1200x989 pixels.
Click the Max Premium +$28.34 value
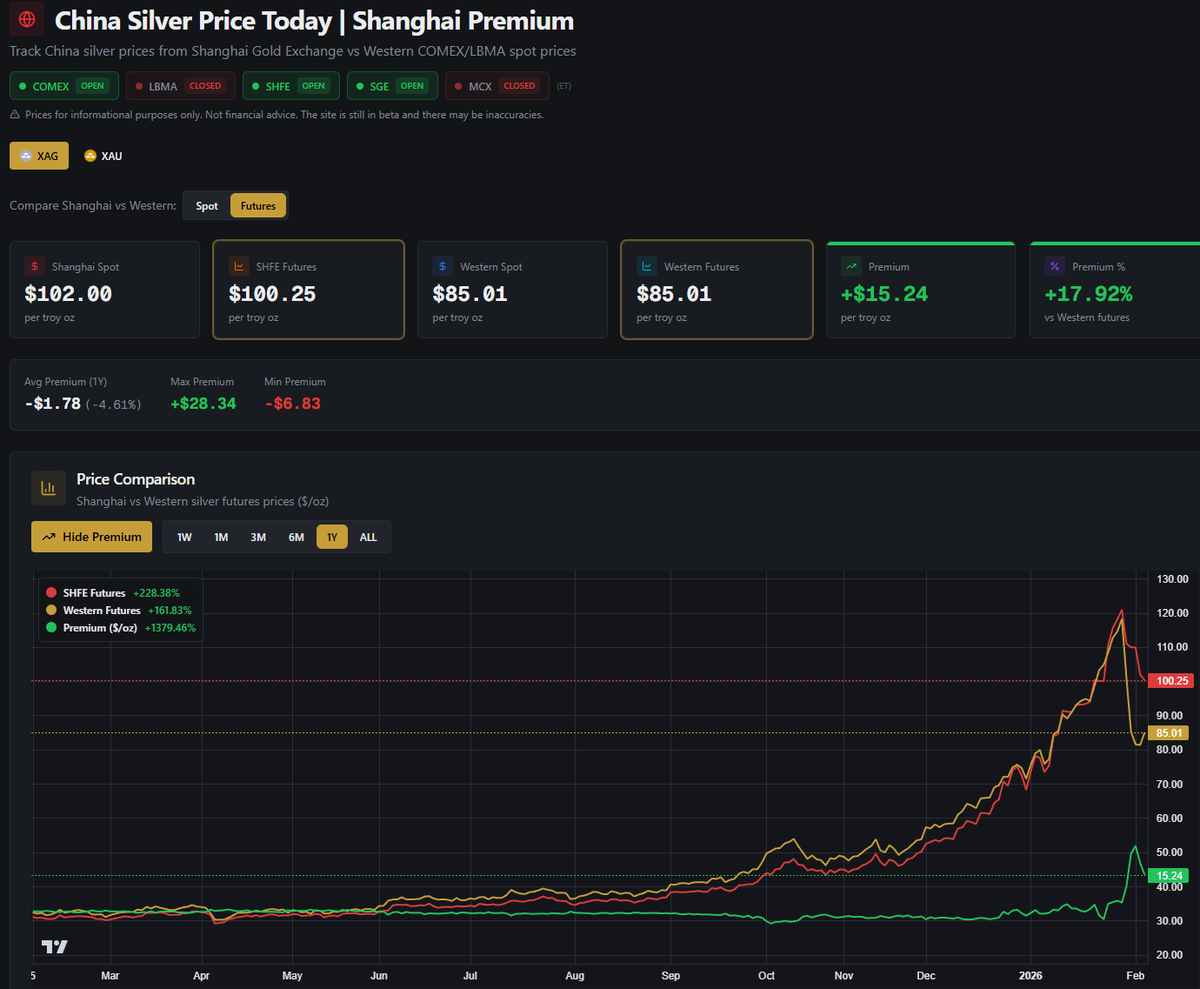pyautogui.click(x=204, y=404)
